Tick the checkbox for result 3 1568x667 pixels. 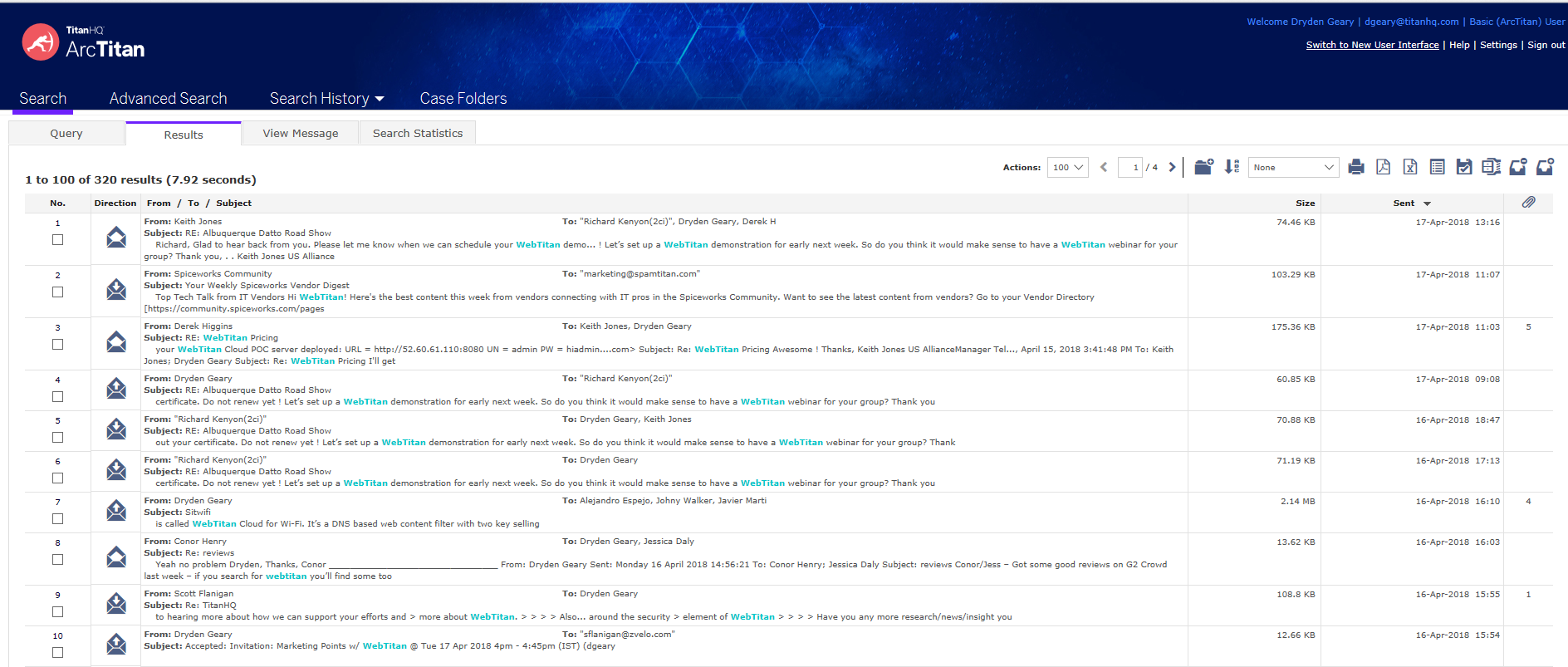pos(58,345)
